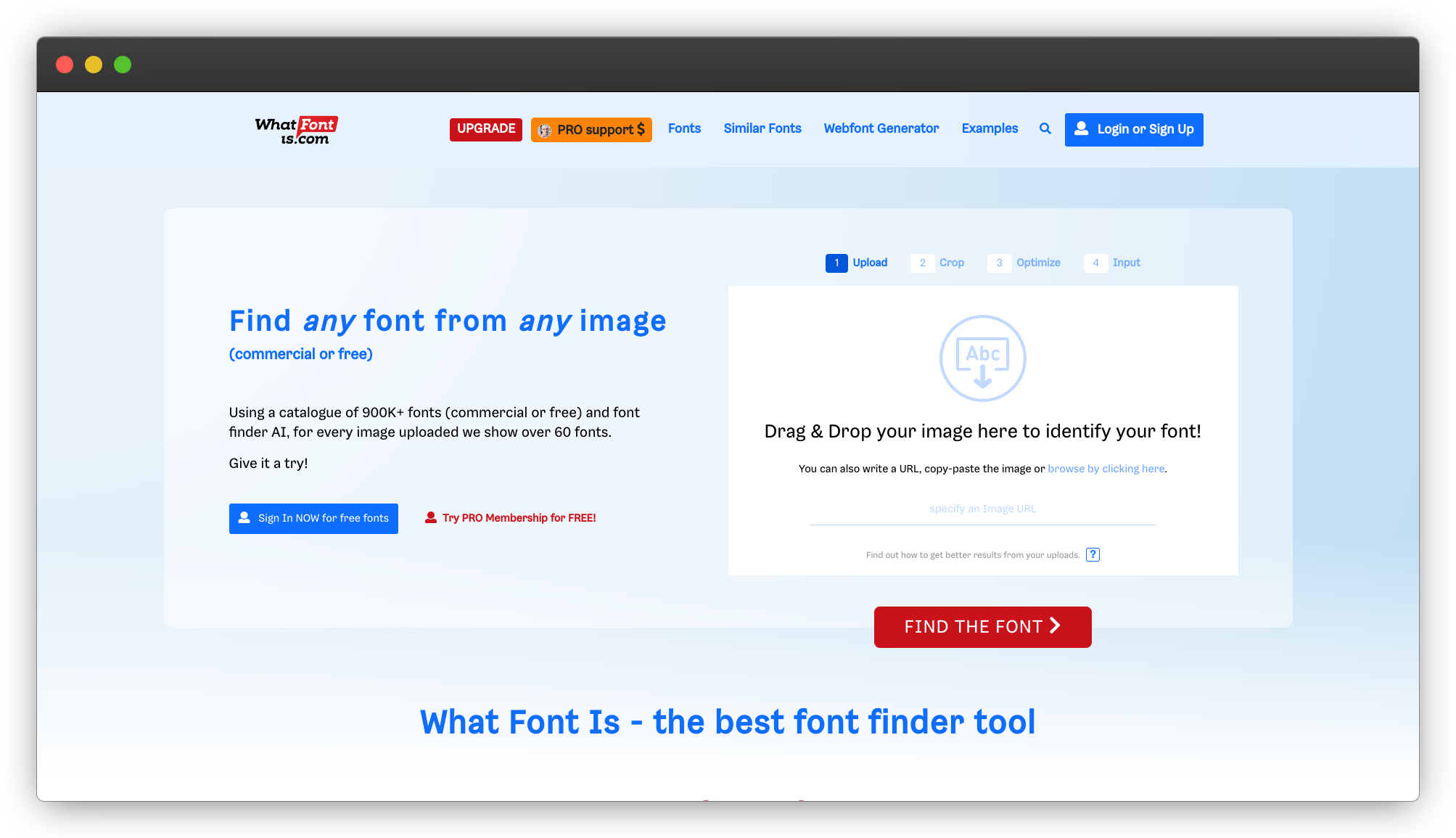Image resolution: width=1456 pixels, height=838 pixels.
Task: Click the user icon in the Login button
Action: (x=1081, y=129)
